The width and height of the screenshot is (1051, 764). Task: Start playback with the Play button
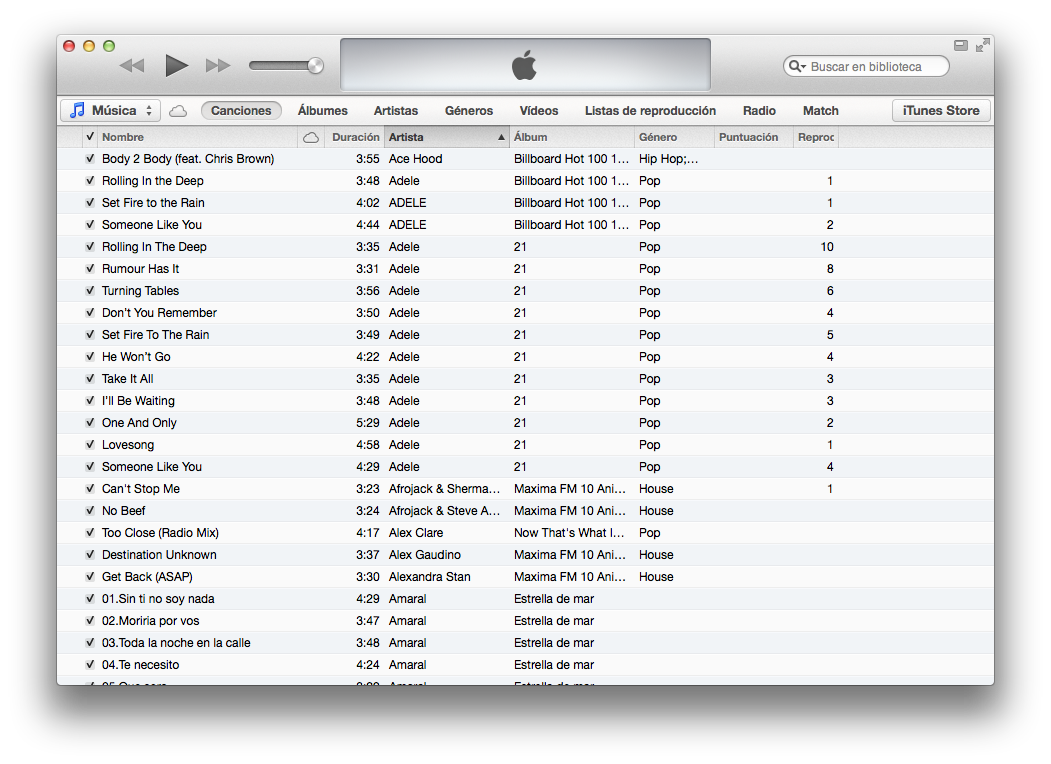click(x=176, y=66)
